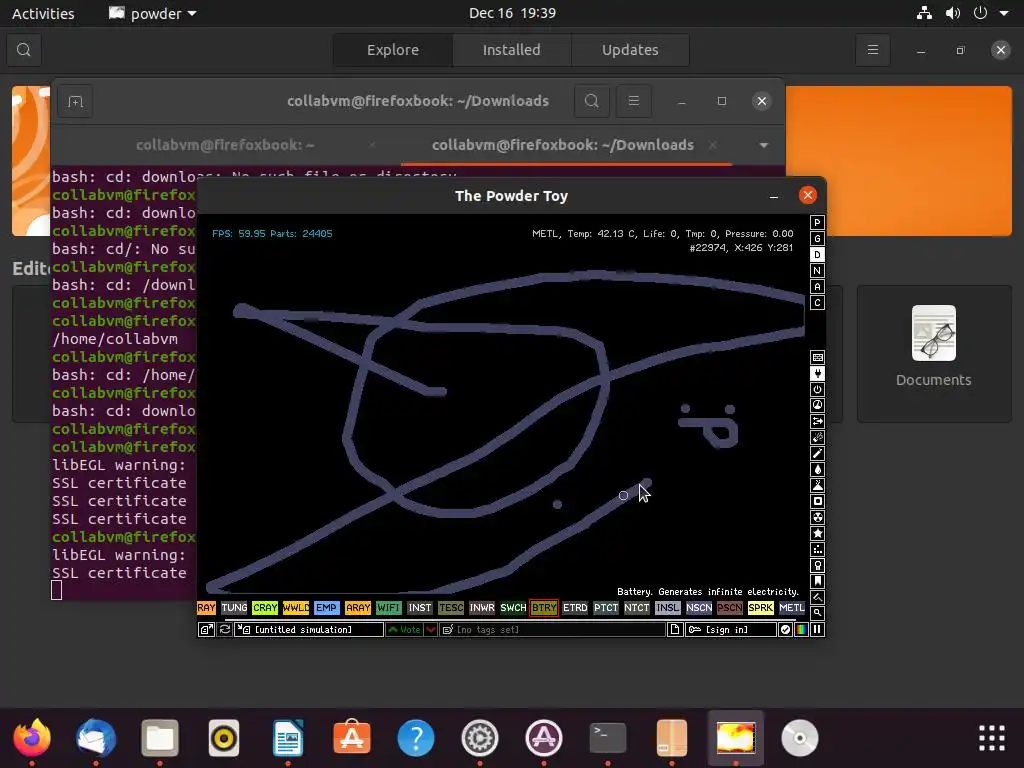Open the Decoration tools category

pyautogui.click(x=817, y=598)
